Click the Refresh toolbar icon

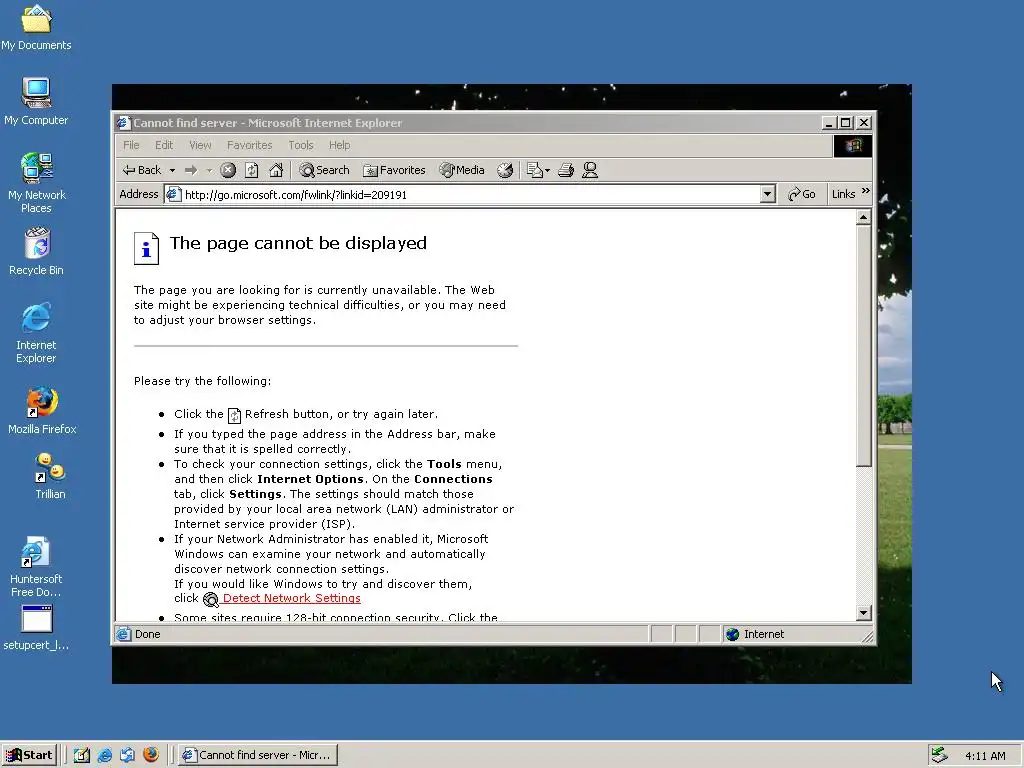(x=251, y=170)
